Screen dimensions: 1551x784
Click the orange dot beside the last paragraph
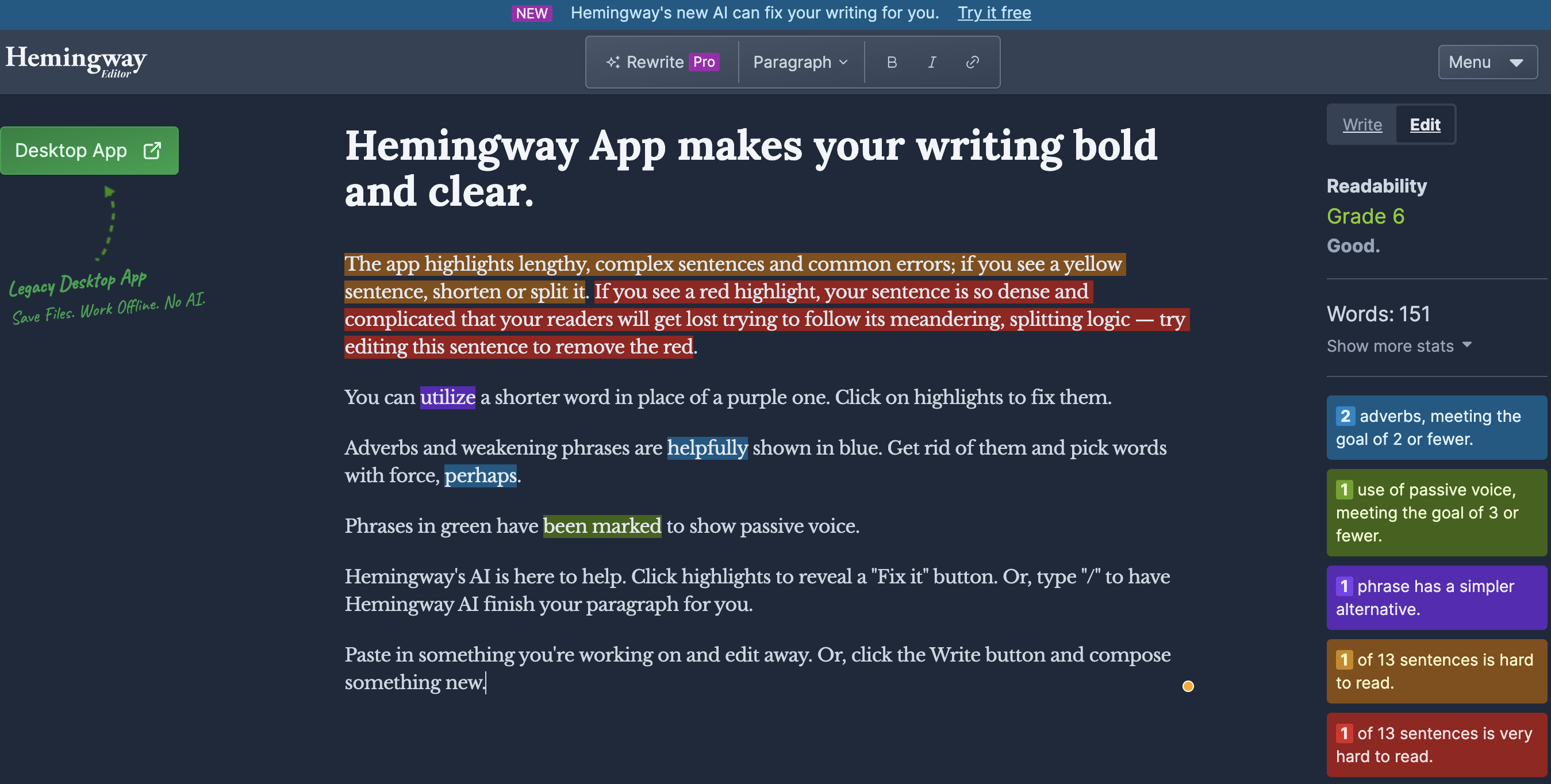(x=1188, y=686)
